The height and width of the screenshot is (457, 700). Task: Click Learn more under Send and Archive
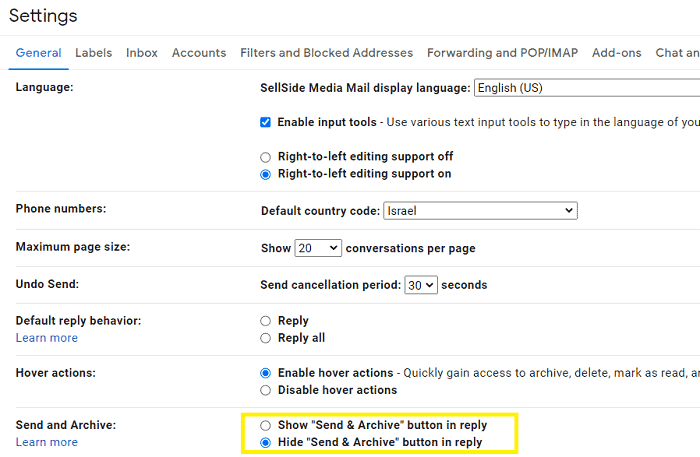click(46, 442)
